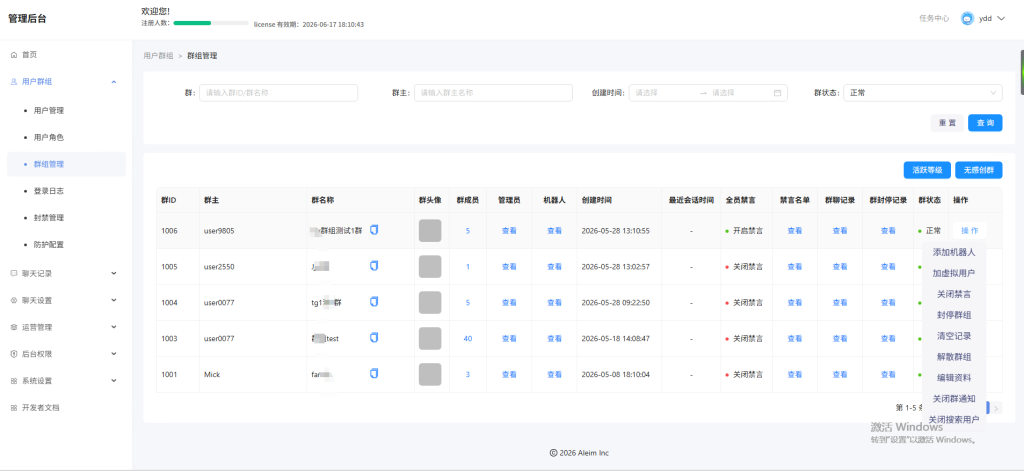Select 关闭群通知 from the action menu
The image size is (1024, 471).
(954, 398)
